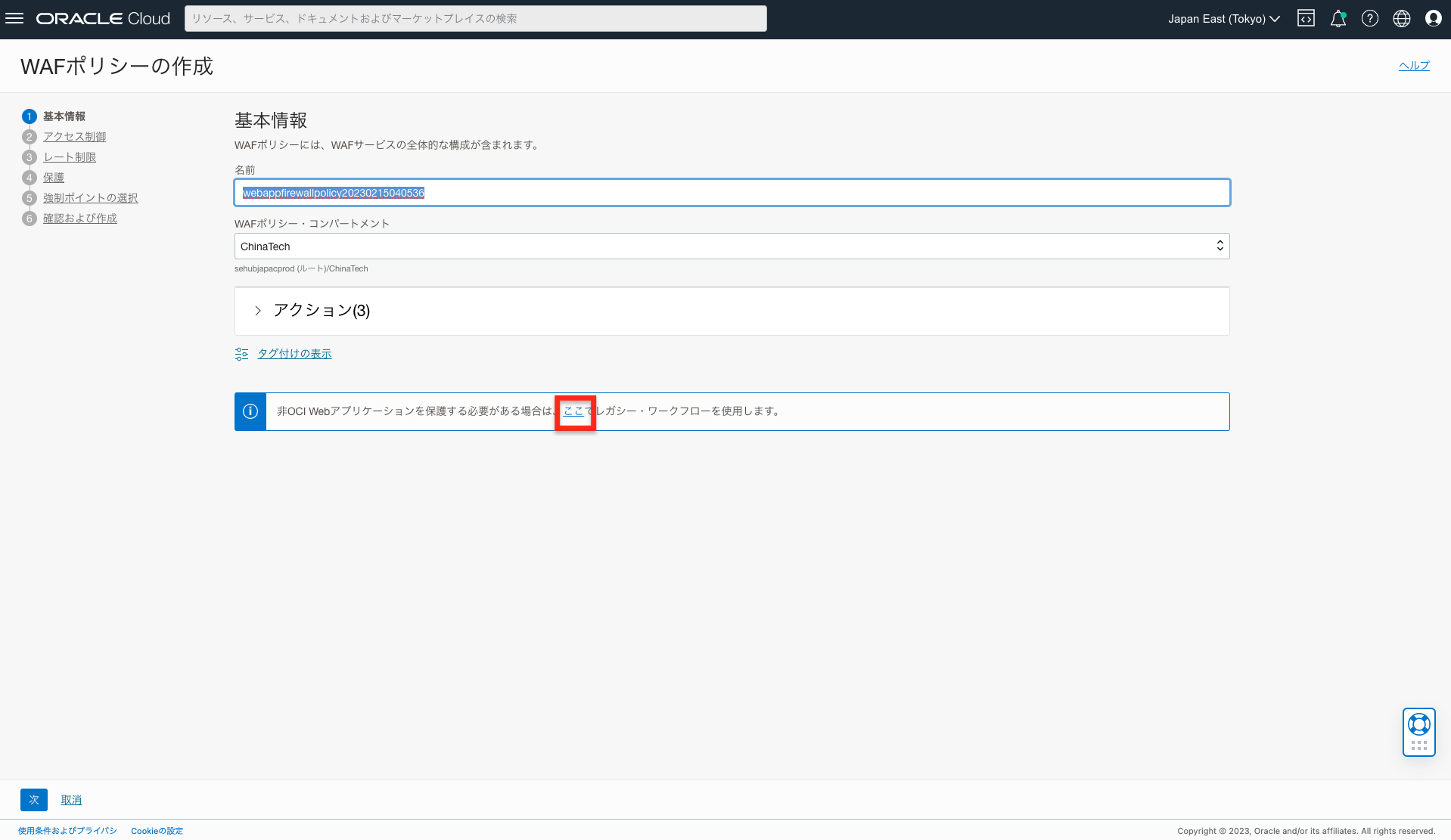Click the ヘルプ link

click(x=1413, y=65)
